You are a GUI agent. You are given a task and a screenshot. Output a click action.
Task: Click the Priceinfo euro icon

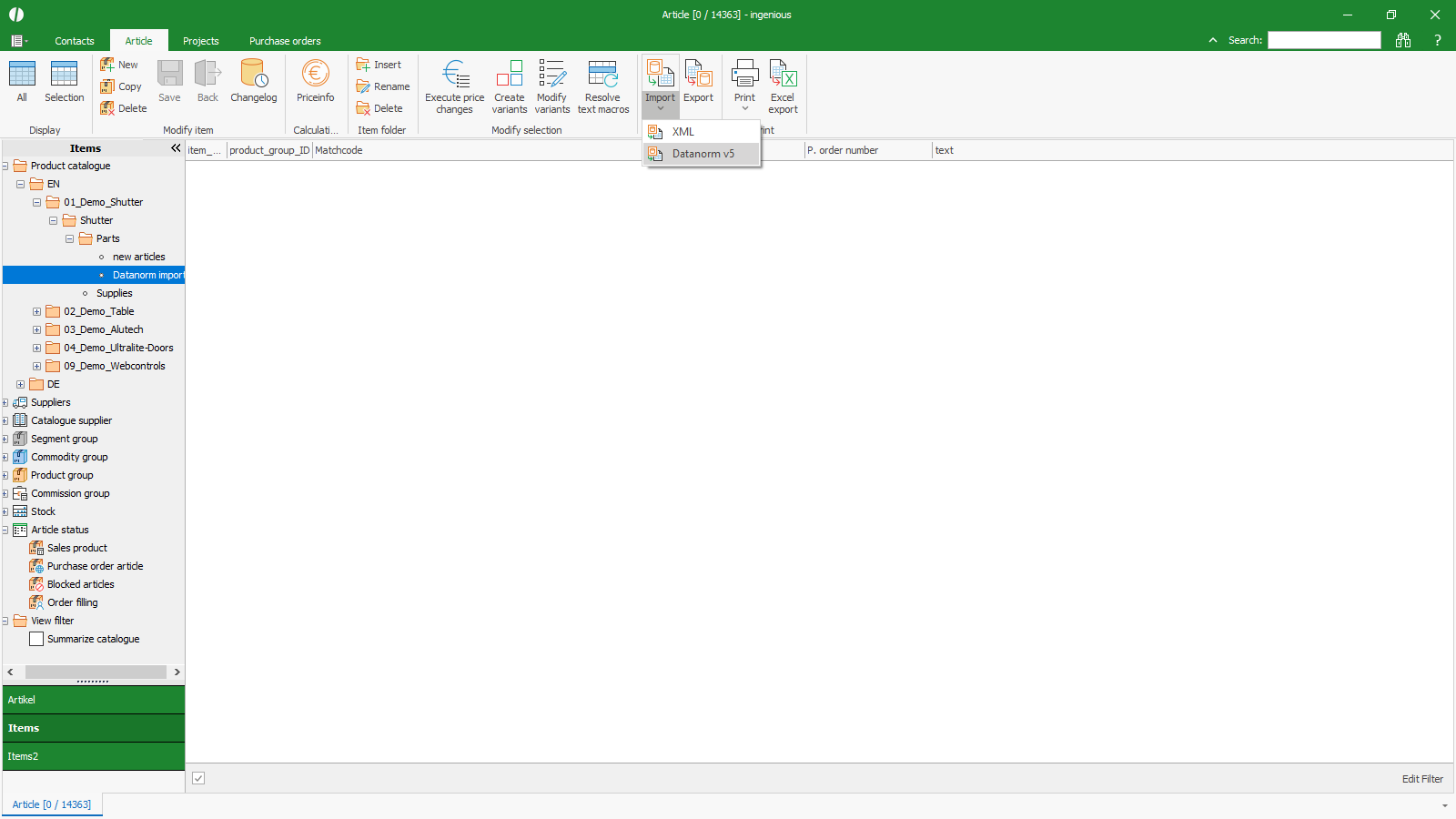(x=315, y=75)
